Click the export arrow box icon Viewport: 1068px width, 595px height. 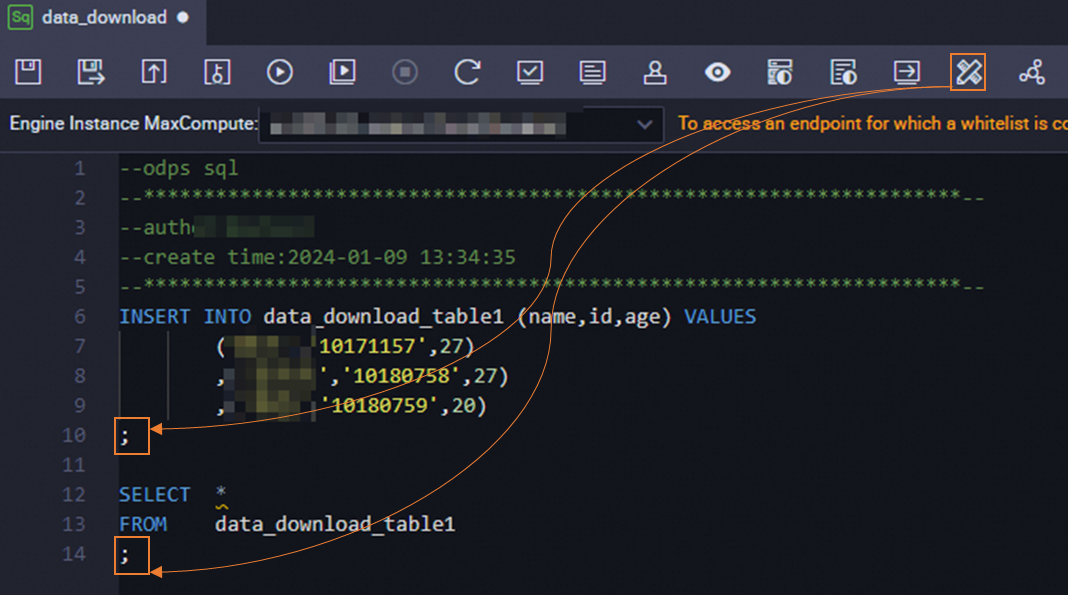click(907, 71)
